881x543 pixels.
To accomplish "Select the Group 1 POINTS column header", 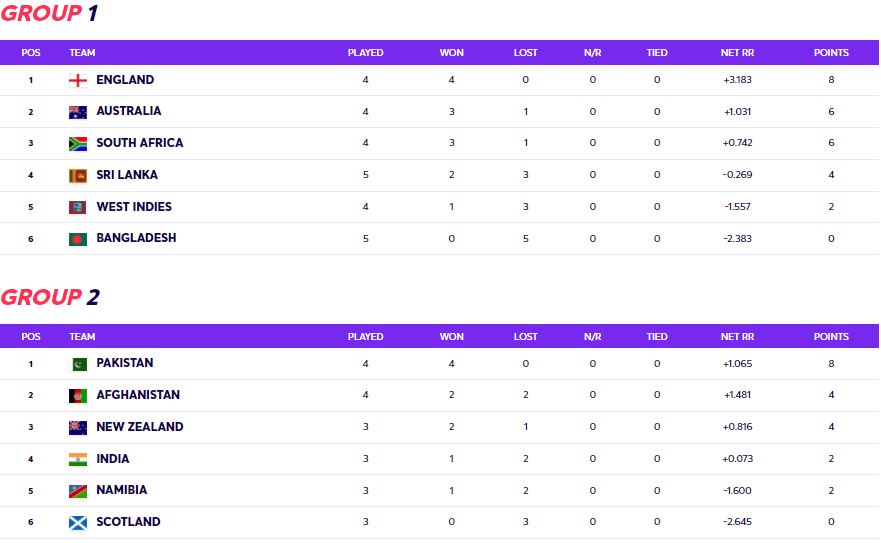I will point(831,53).
